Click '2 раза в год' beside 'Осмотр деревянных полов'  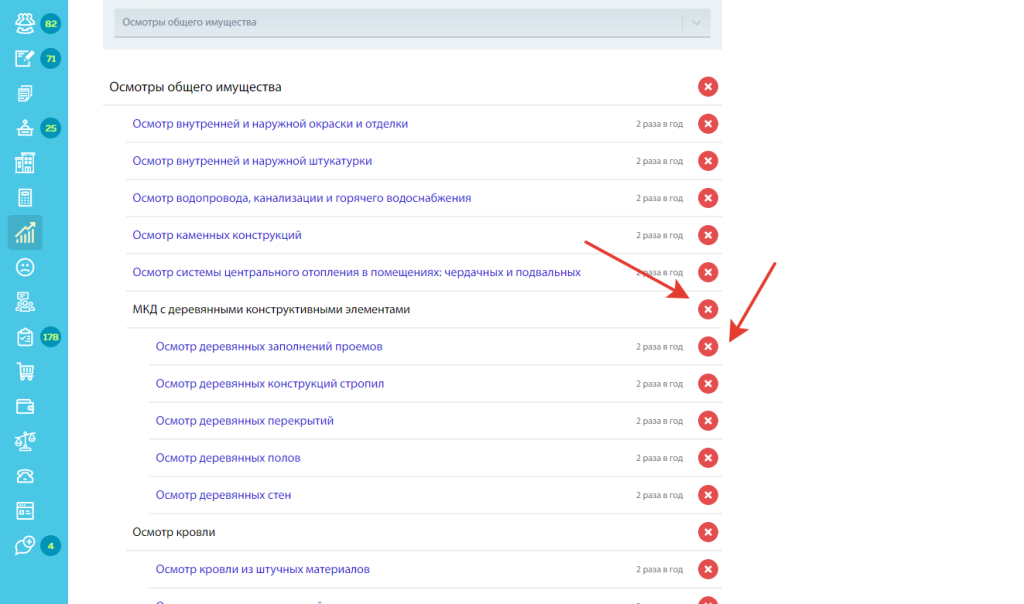click(x=660, y=458)
